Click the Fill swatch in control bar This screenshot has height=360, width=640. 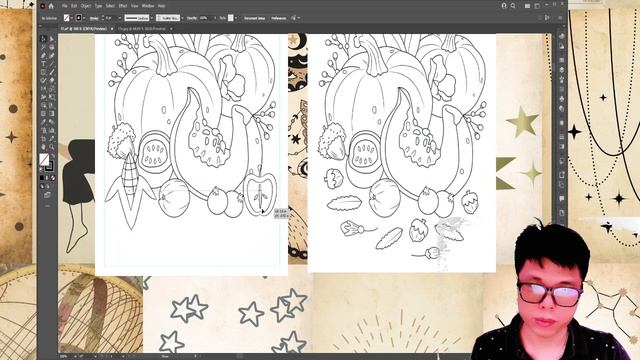click(66, 18)
